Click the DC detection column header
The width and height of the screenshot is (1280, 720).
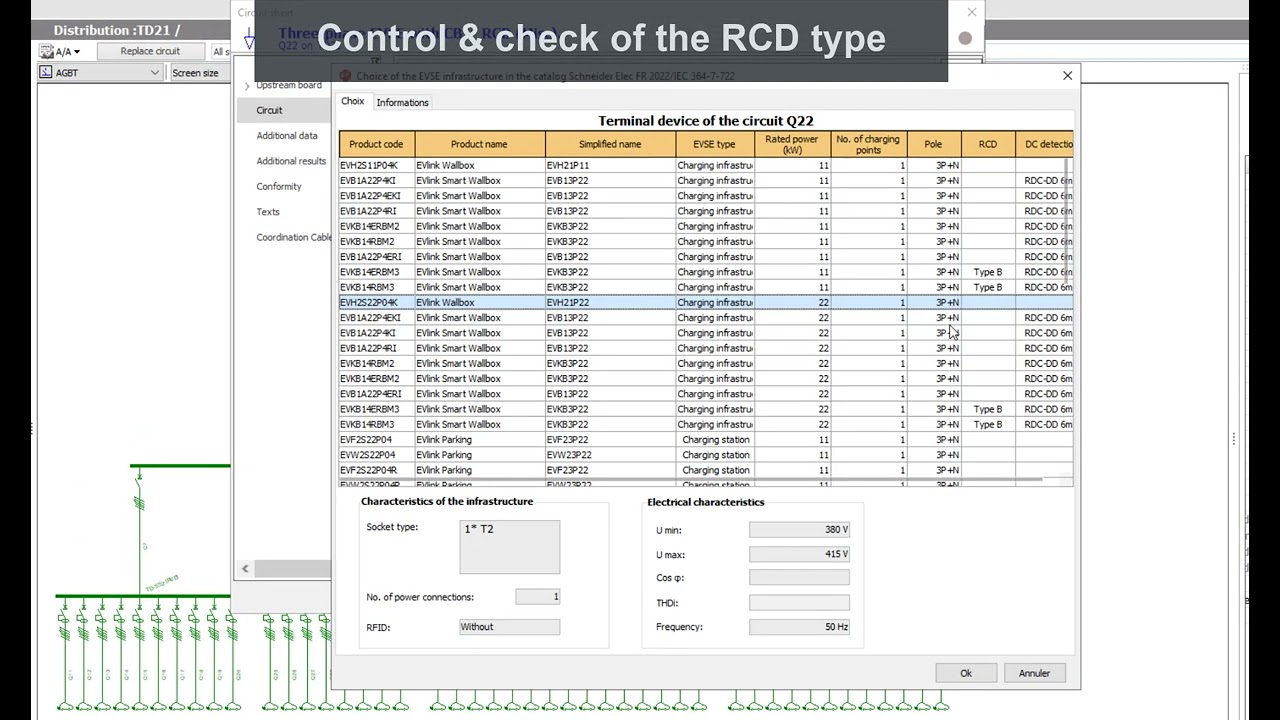coord(1044,144)
